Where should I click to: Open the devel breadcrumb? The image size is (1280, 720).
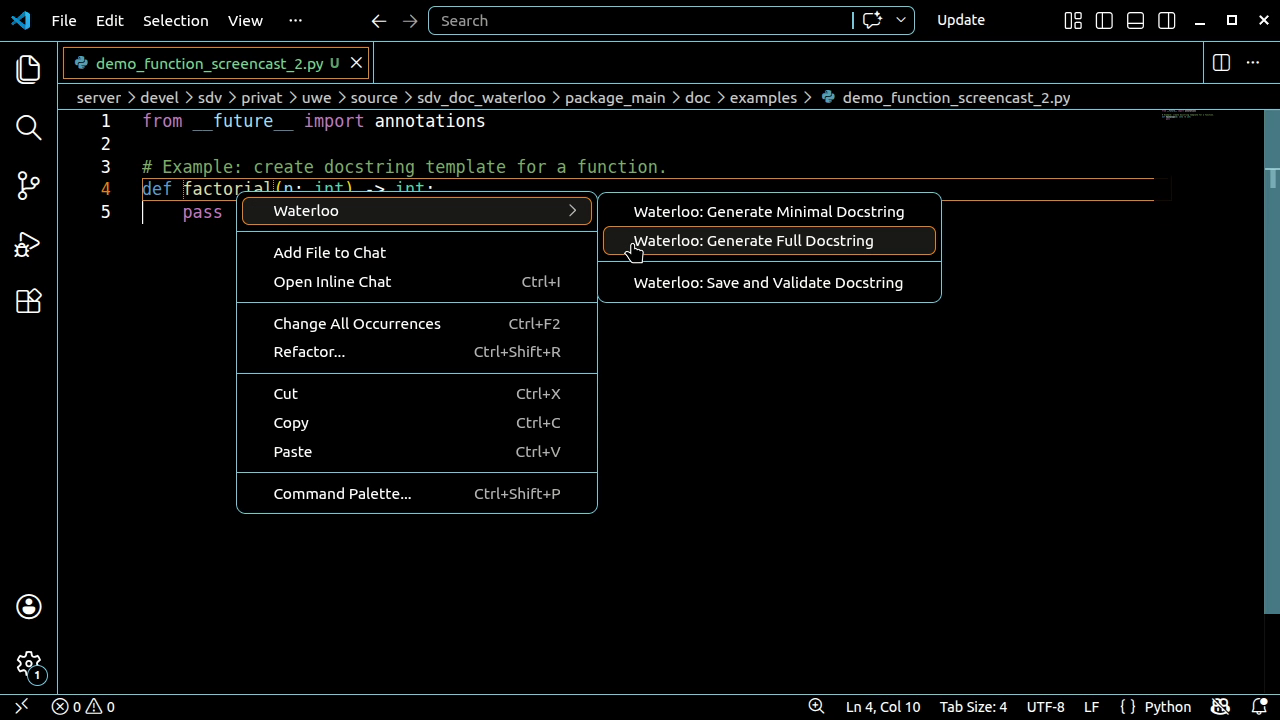[x=159, y=98]
